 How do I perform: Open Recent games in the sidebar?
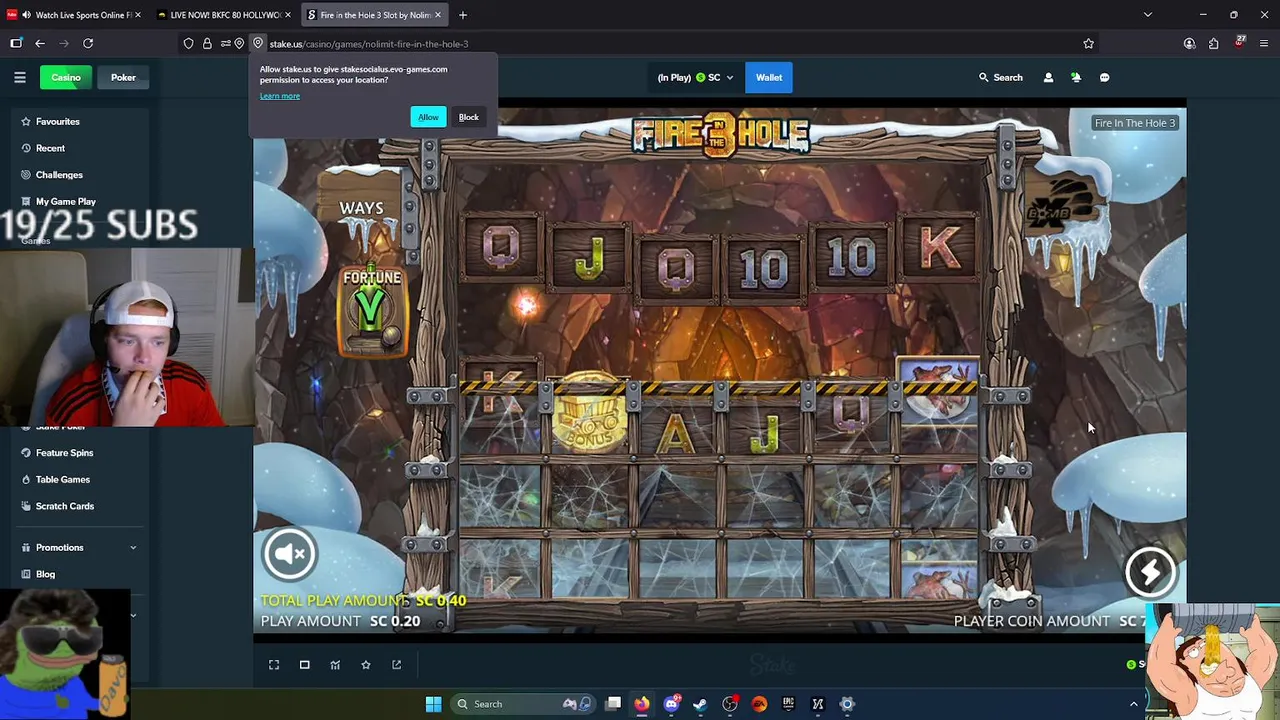point(50,148)
